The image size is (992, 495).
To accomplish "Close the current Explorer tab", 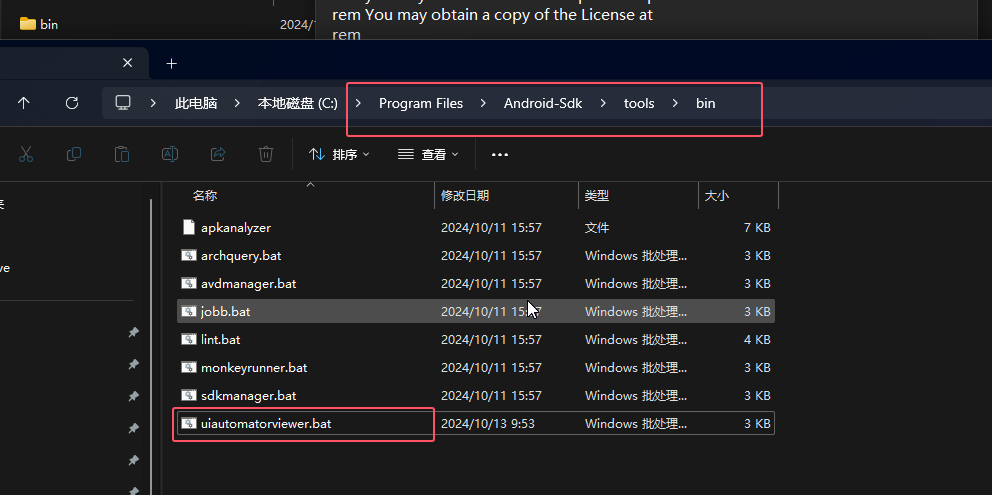I will click(x=127, y=63).
